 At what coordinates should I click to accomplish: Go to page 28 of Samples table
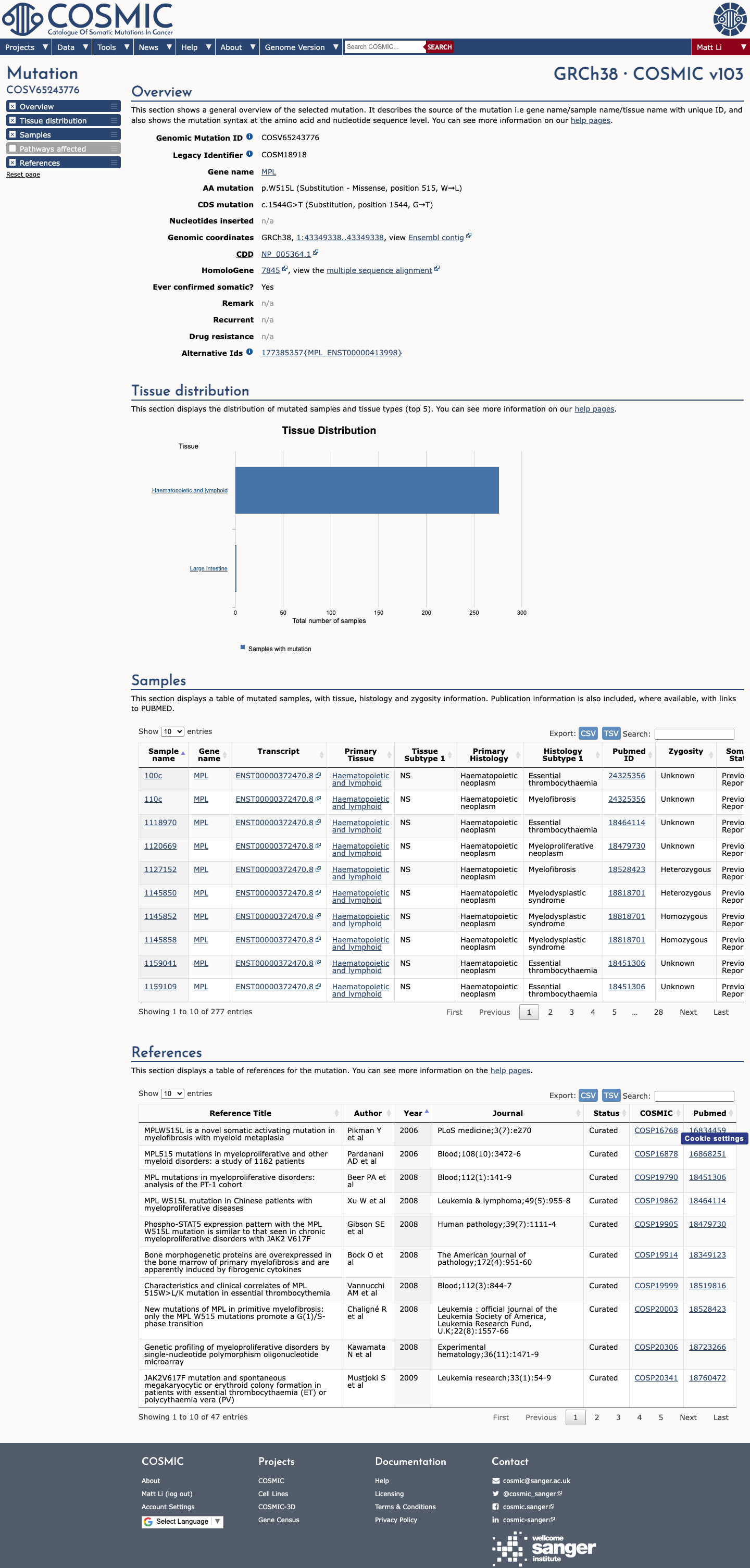(x=658, y=1012)
